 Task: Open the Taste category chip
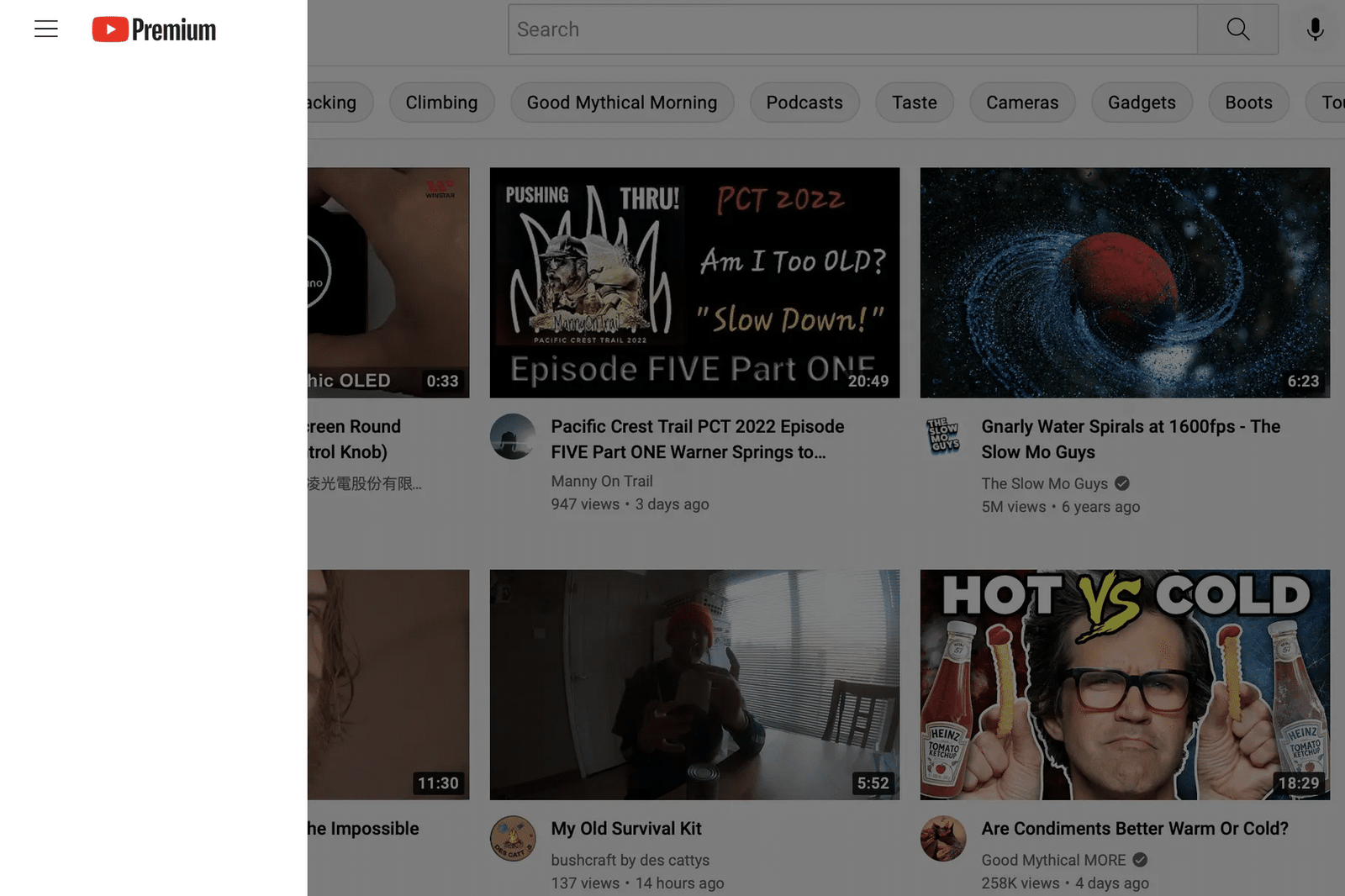coord(914,103)
